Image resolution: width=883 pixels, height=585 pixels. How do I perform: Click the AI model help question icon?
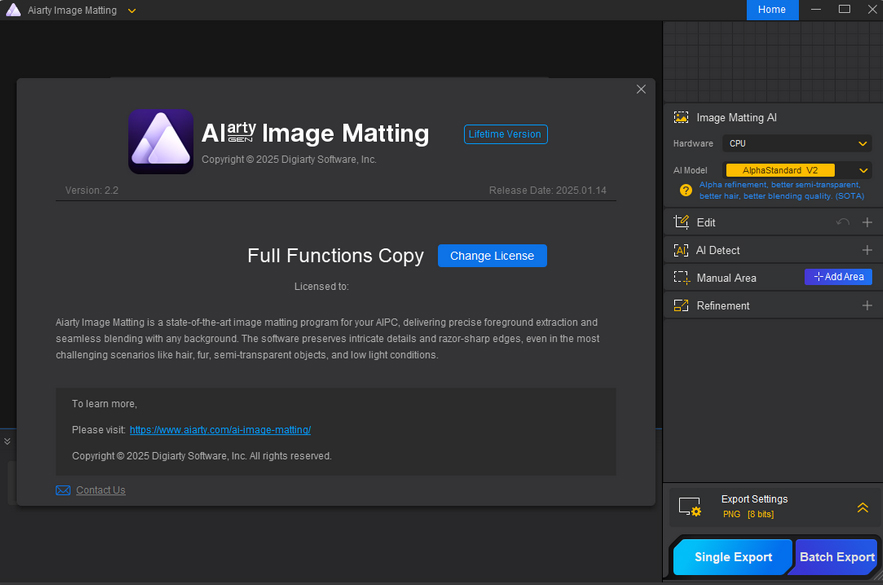(685, 190)
